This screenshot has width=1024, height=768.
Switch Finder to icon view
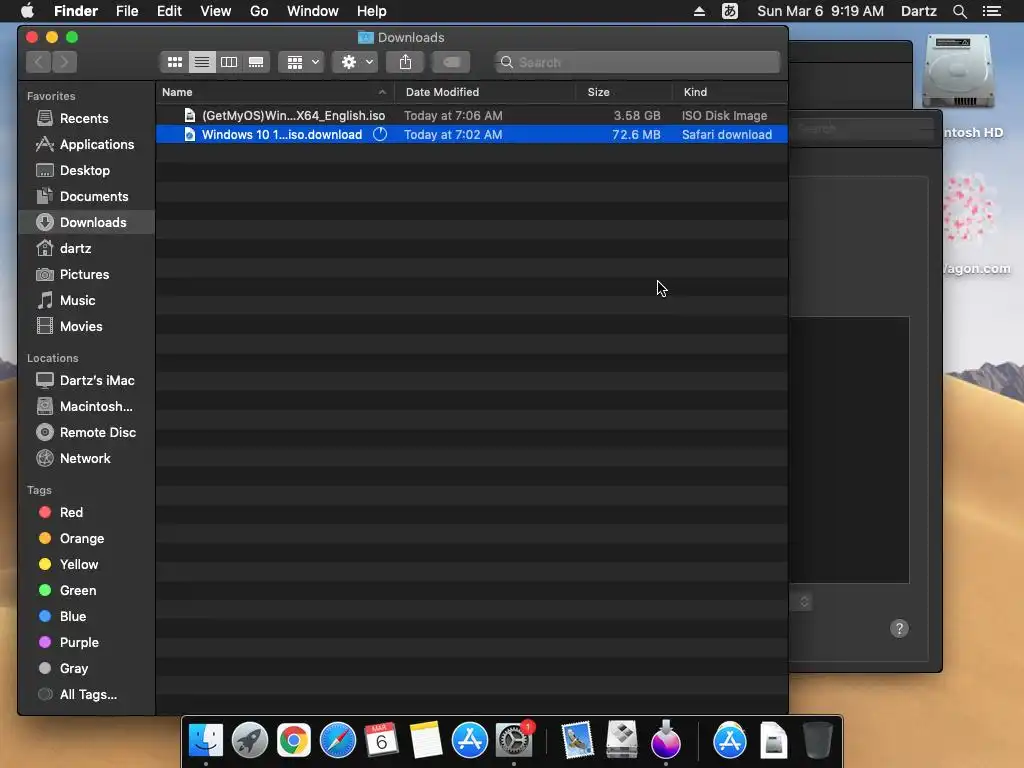[x=174, y=62]
